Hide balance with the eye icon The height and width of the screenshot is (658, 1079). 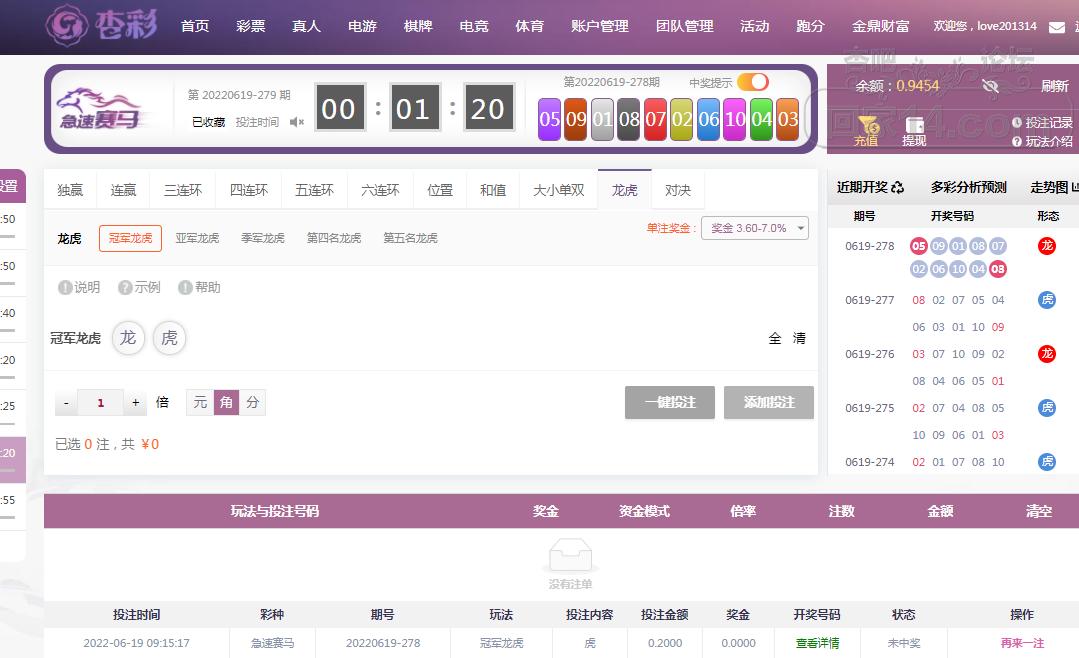coord(990,87)
